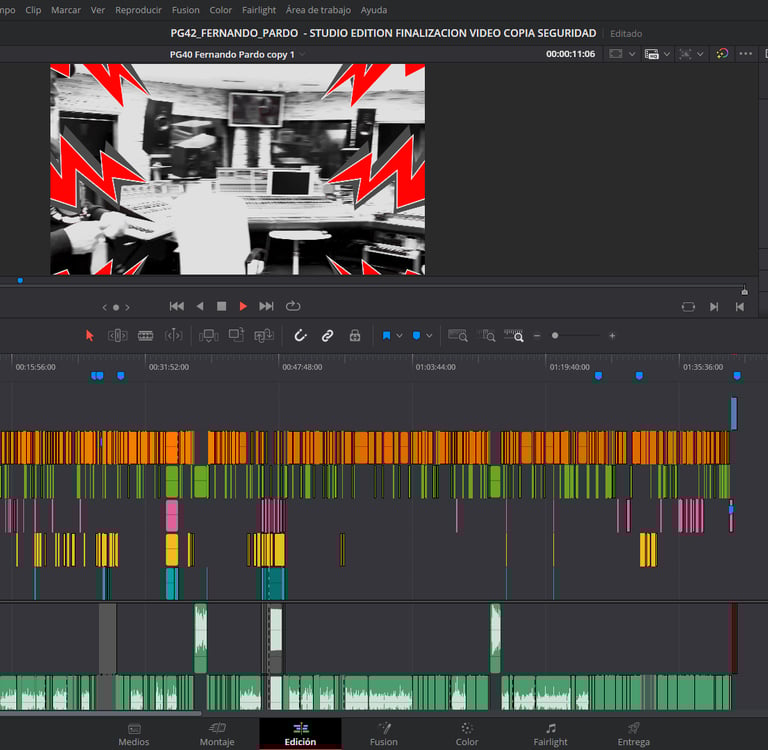Open the Ayuda menu
The width and height of the screenshot is (768, 750).
pos(374,10)
